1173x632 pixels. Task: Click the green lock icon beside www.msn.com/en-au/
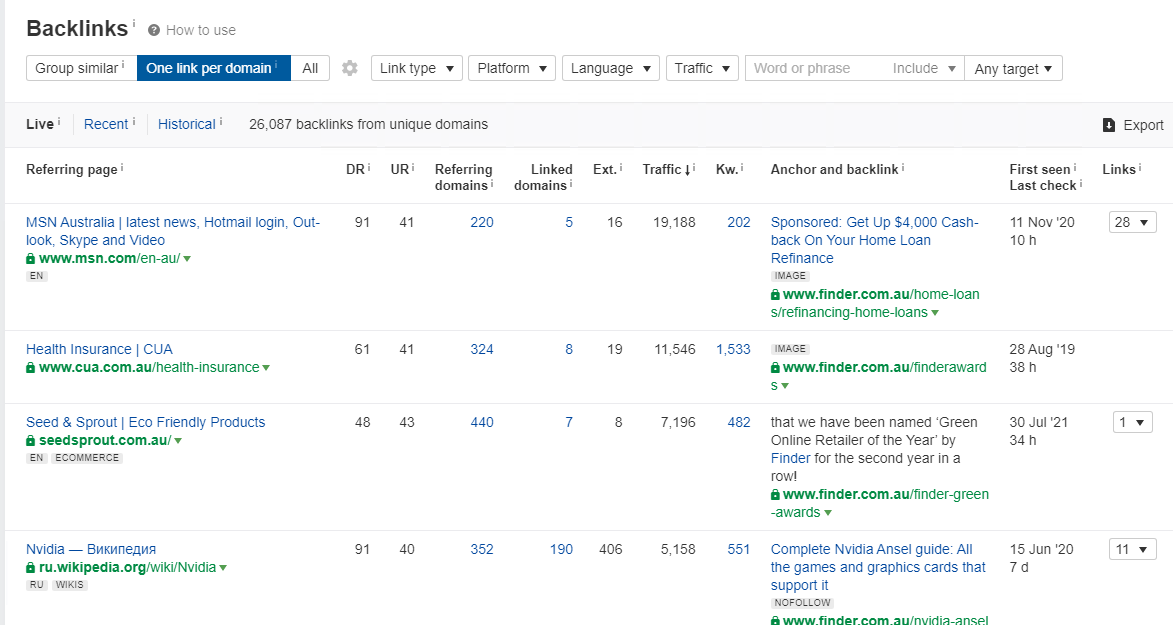tap(31, 259)
